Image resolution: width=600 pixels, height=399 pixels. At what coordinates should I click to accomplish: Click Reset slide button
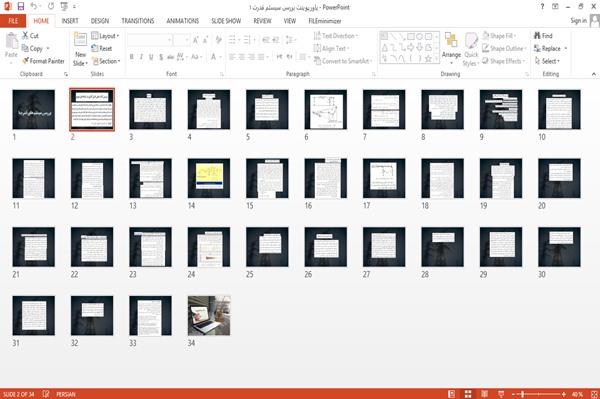[102, 48]
